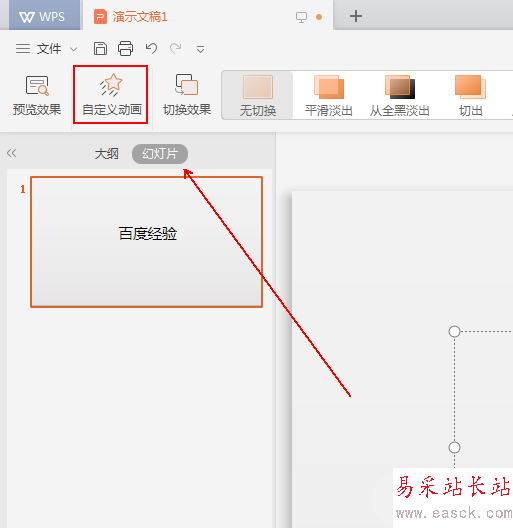Switch to 大纲 outline view
Screen dimensions: 513x528
tap(106, 154)
